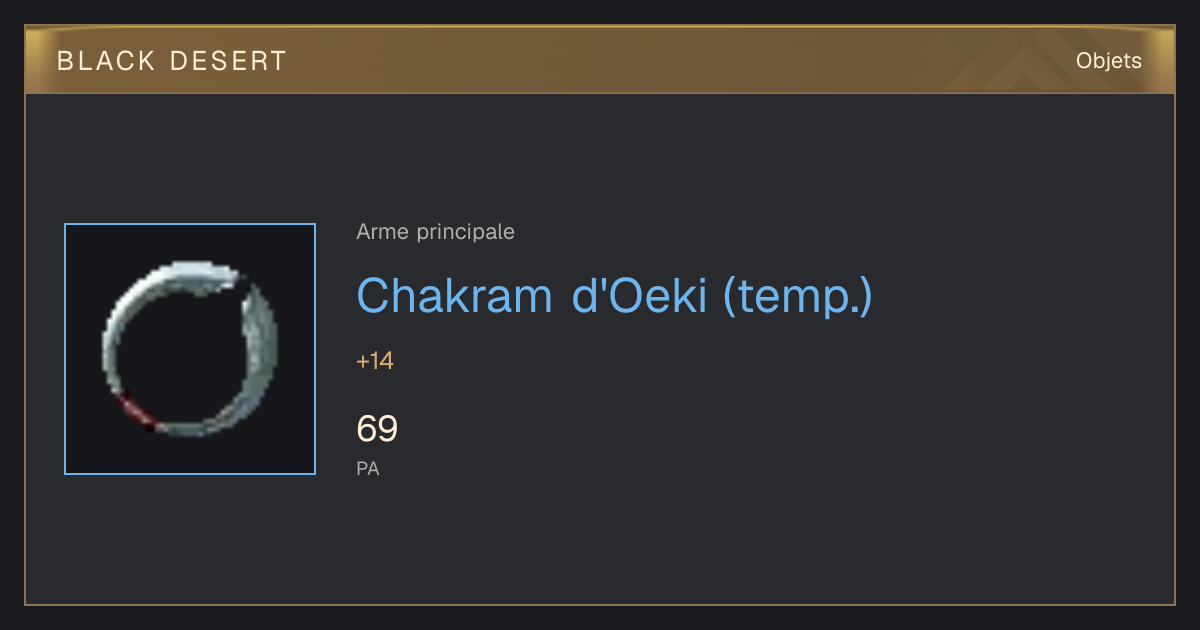Open the Chakram d'Oeki (temp.) item title
The image size is (1200, 630).
(614, 296)
